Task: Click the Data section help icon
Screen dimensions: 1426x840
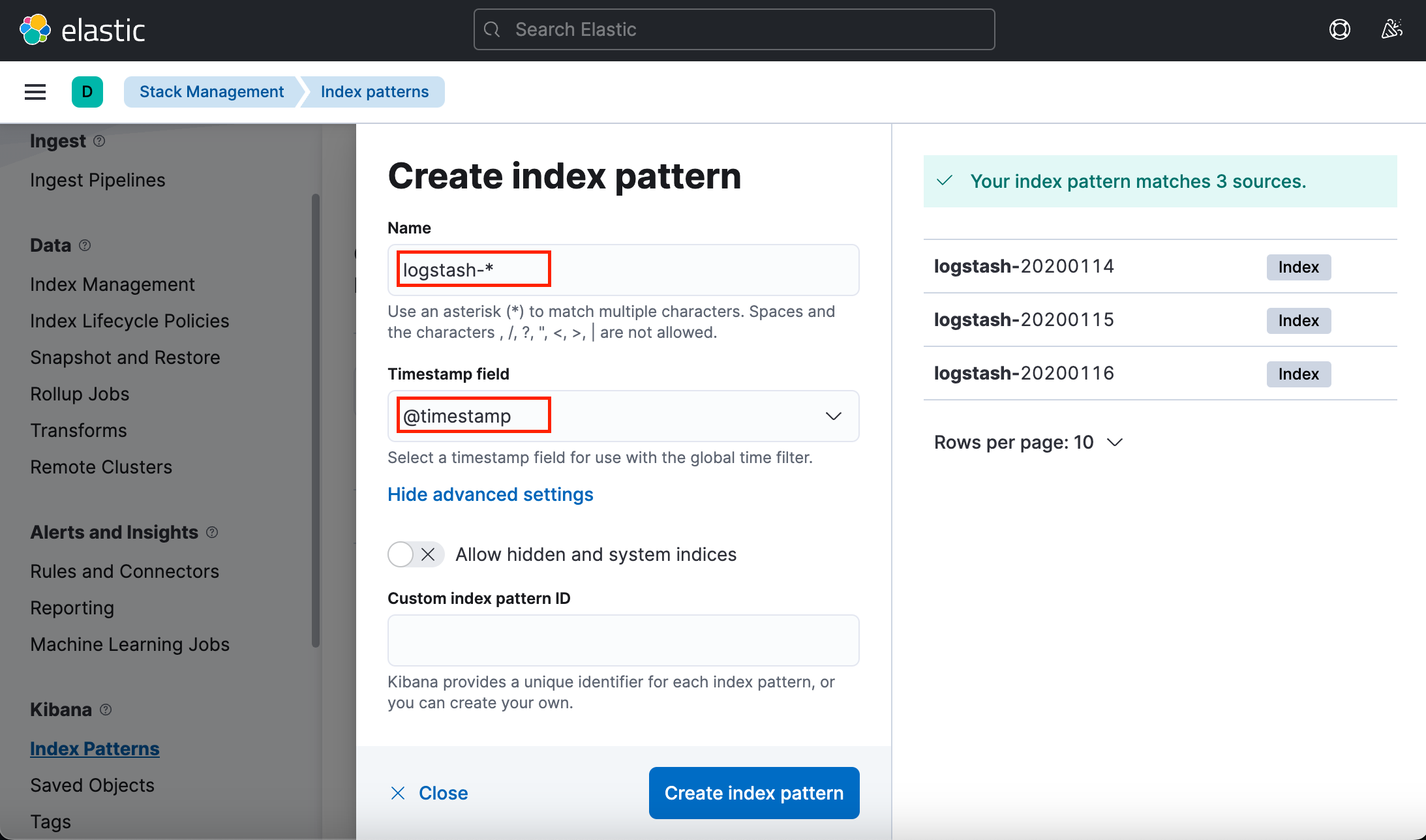Action: pos(85,245)
